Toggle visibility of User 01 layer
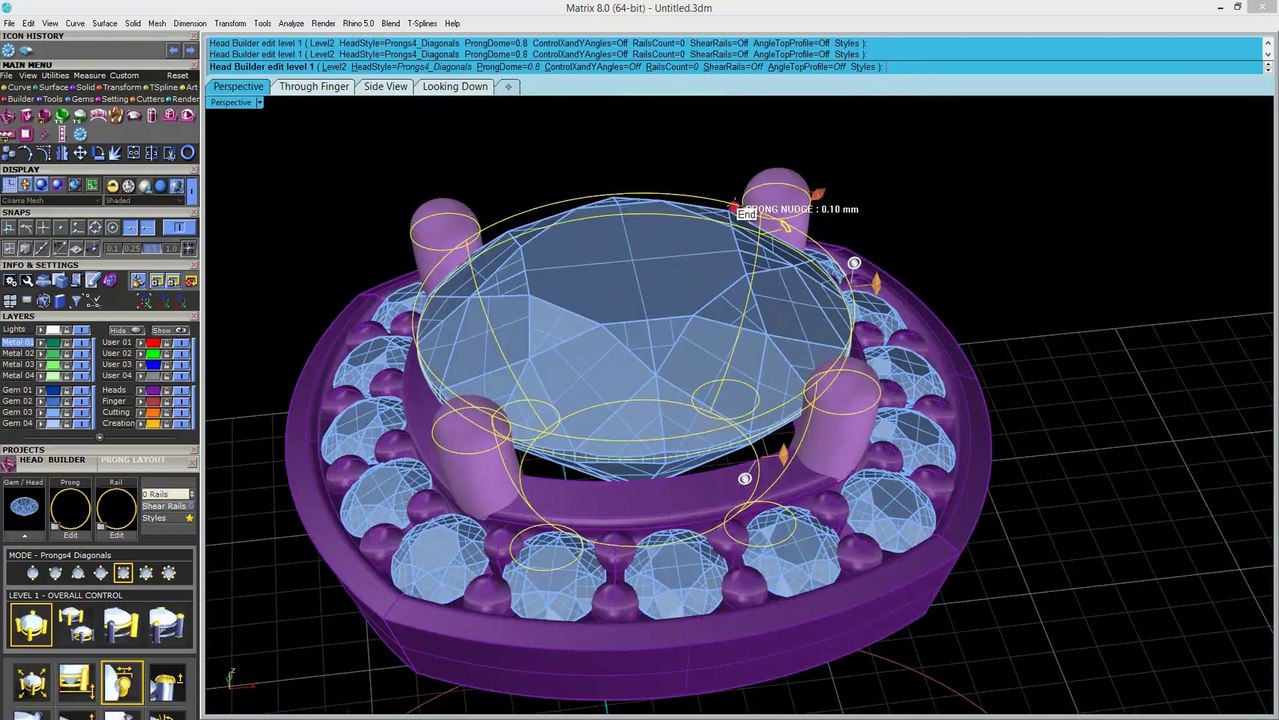 181,342
